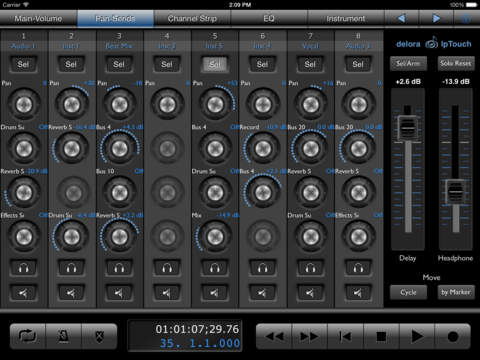The width and height of the screenshot is (480, 360).
Task: Mute channel 3 with the speaker icon
Action: pos(119,293)
